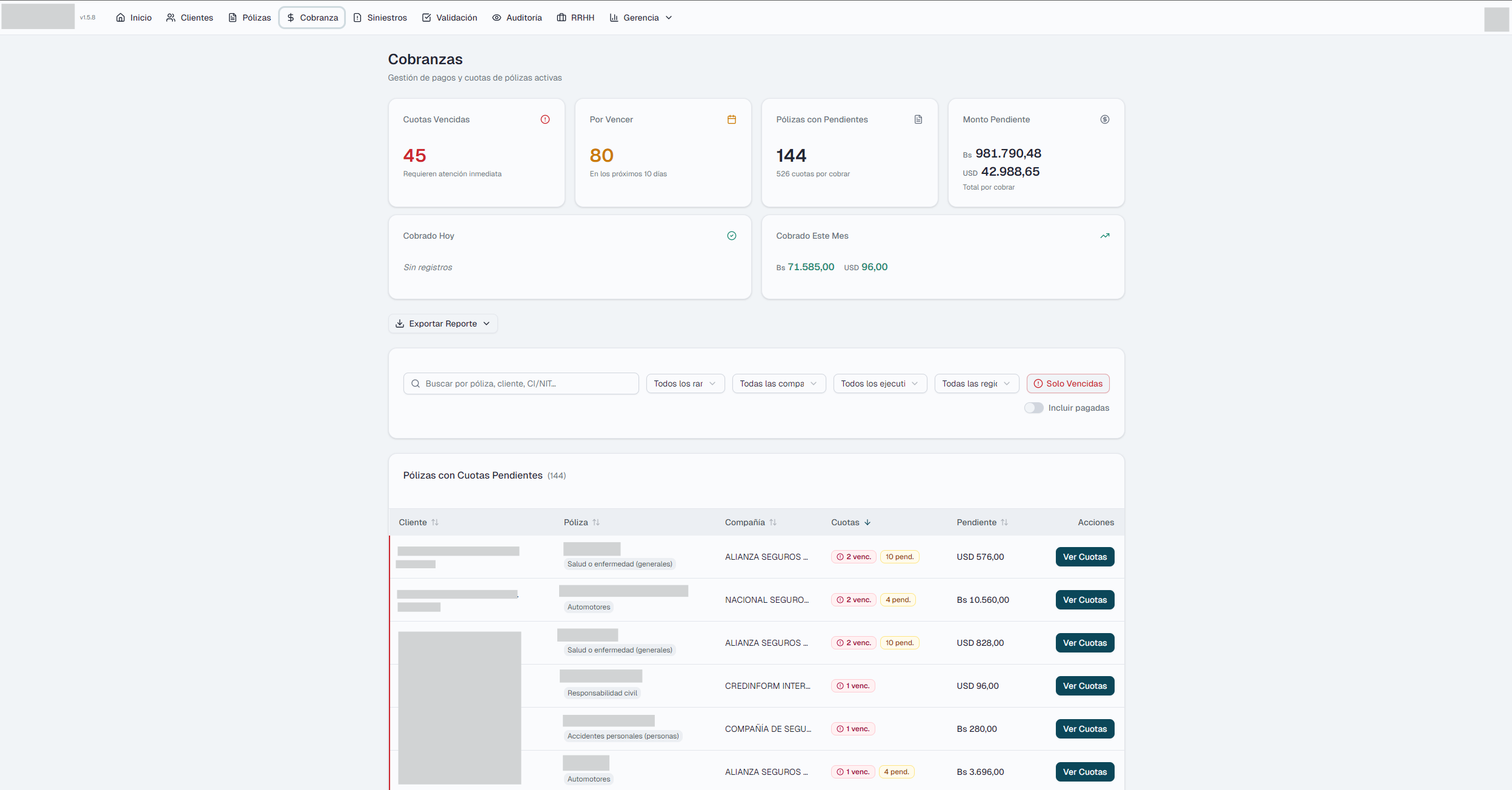Viewport: 1512px width, 790px height.
Task: Click Ver Cuotas on the CREDINFORM row
Action: point(1084,685)
